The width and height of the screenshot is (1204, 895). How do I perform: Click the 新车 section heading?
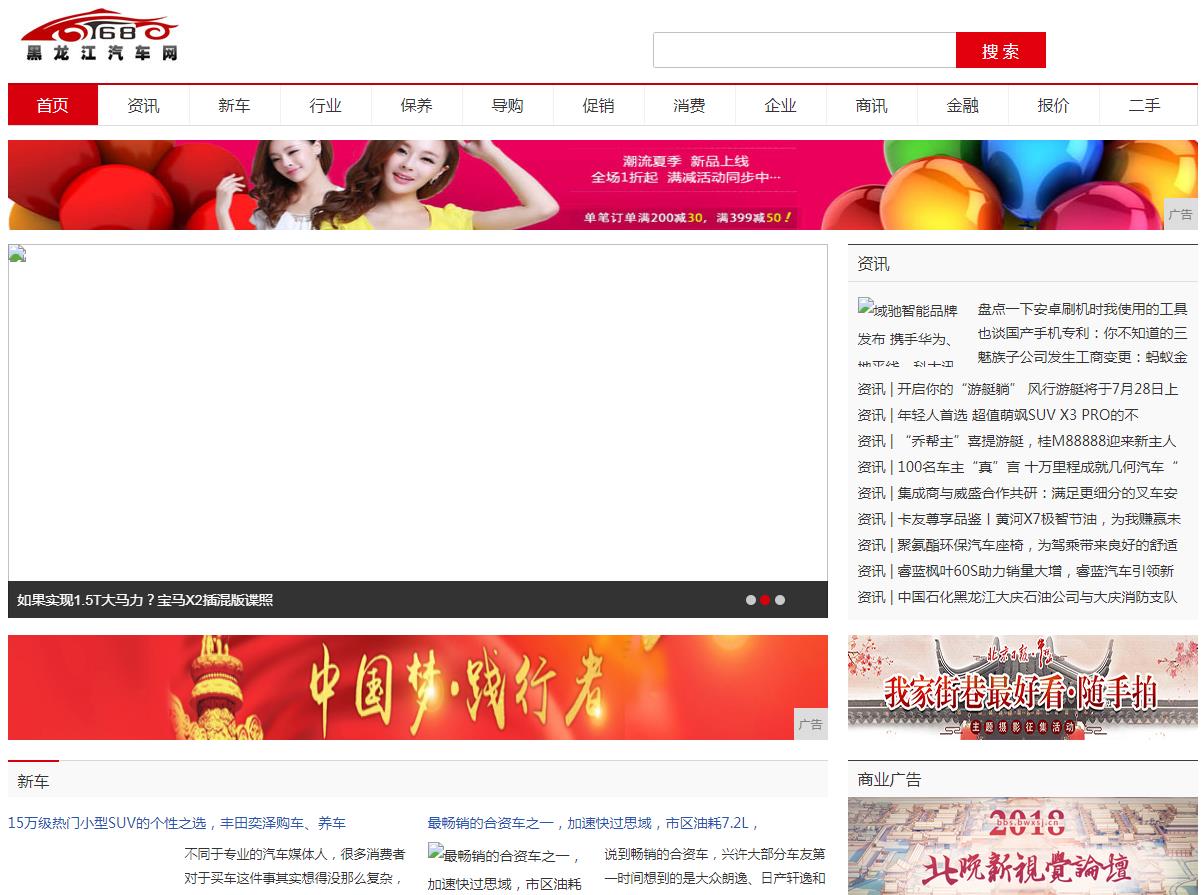click(33, 781)
